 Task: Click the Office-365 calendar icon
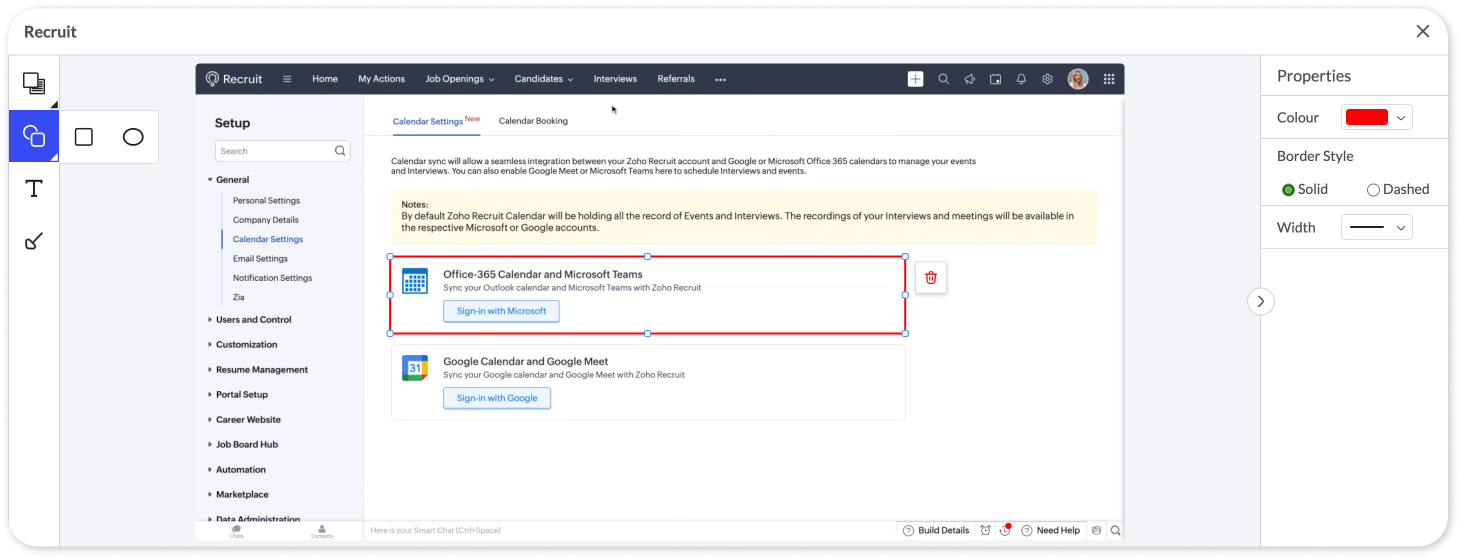pyautogui.click(x=415, y=281)
